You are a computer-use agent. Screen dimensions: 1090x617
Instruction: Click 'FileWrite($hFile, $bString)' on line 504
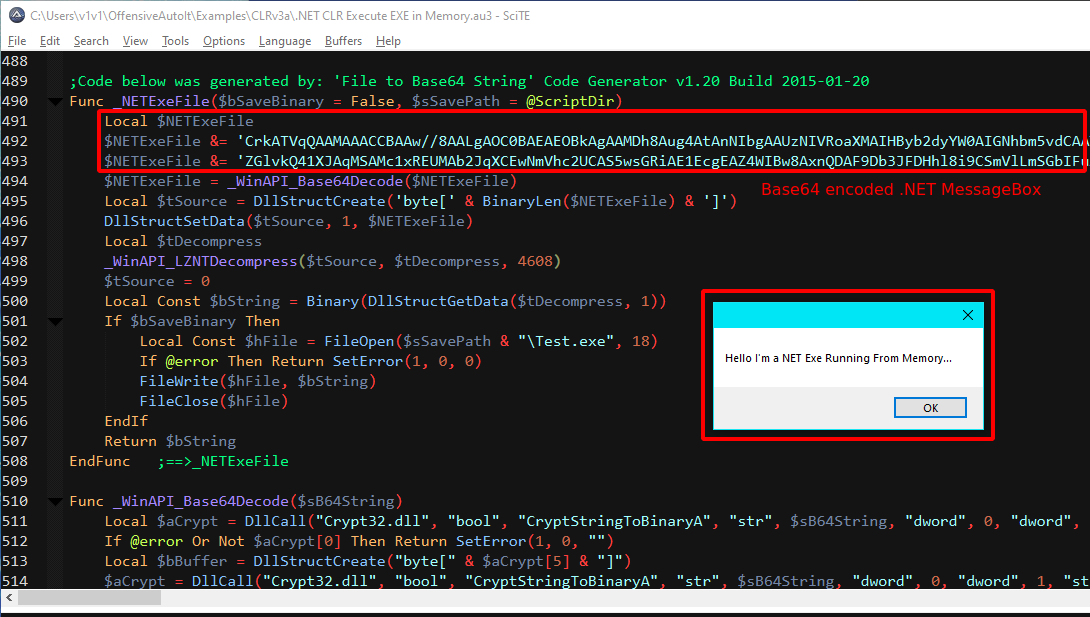tap(258, 381)
